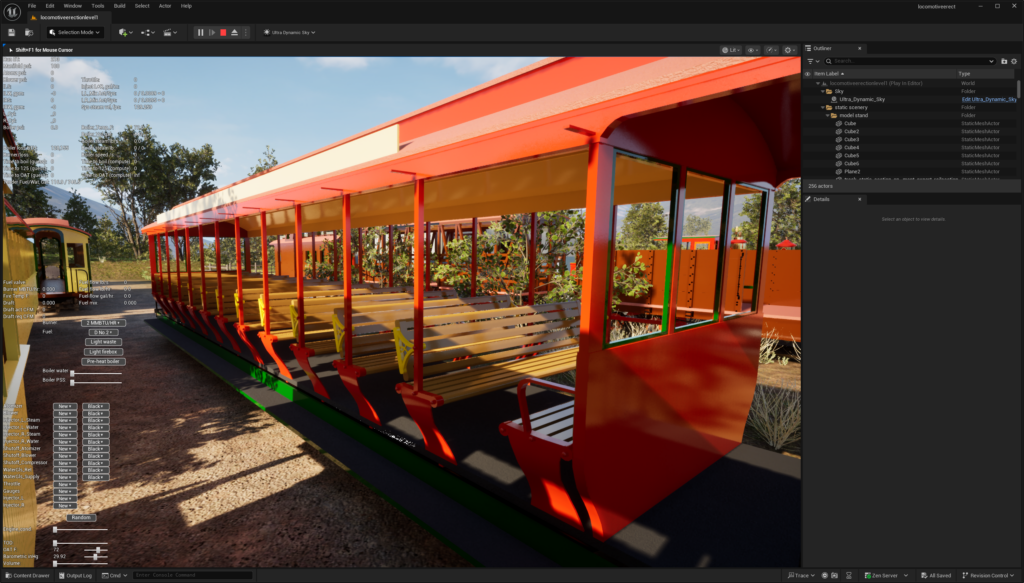This screenshot has height=583, width=1024.
Task: Click the Eject from player icon
Action: 234,32
